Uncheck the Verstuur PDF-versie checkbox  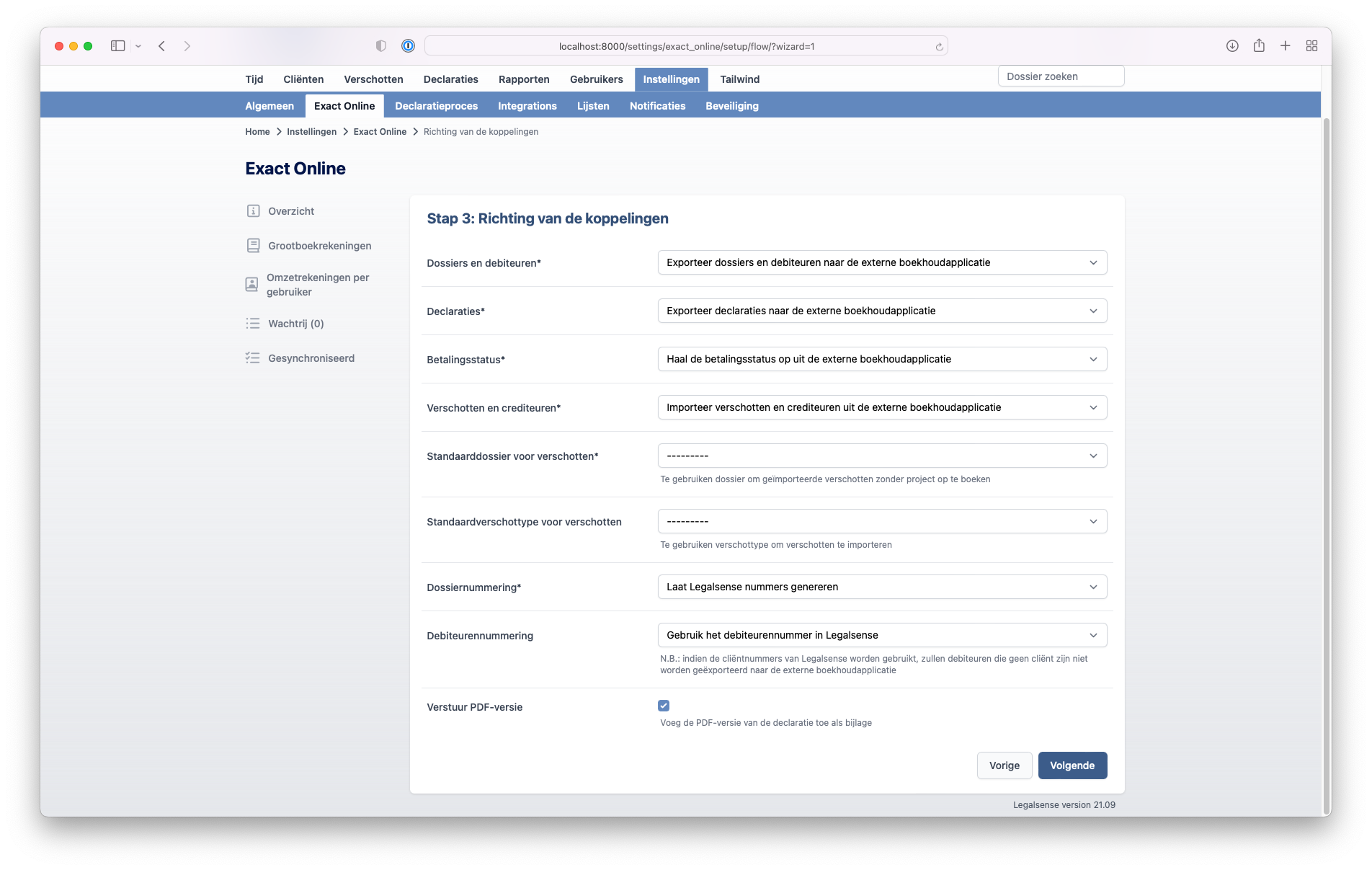point(664,706)
